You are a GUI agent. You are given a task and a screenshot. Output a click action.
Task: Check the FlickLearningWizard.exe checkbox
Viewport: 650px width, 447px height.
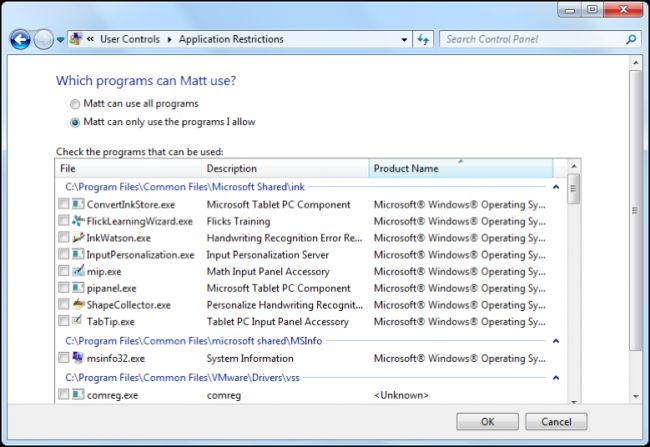point(63,221)
